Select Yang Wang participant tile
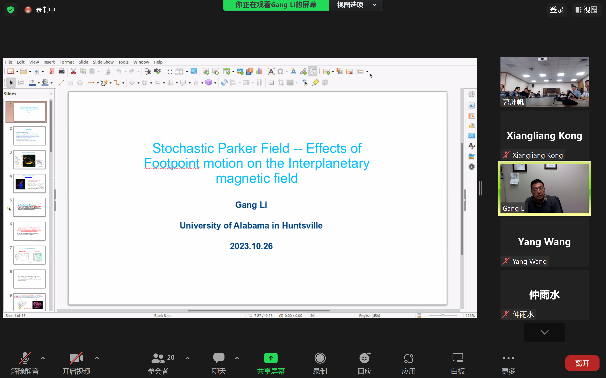 click(x=545, y=242)
